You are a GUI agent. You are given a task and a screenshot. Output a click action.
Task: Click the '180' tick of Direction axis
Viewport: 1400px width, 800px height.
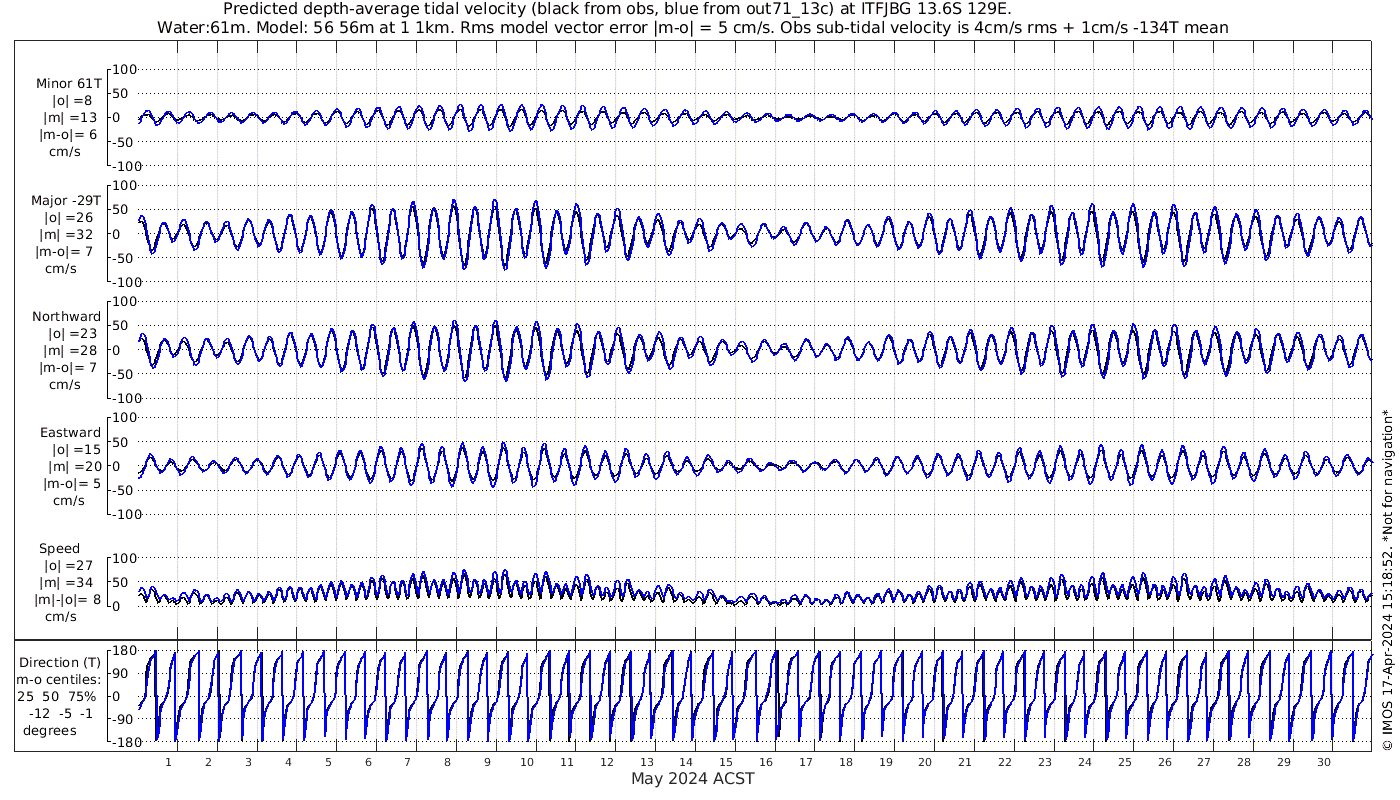pyautogui.click(x=123, y=650)
